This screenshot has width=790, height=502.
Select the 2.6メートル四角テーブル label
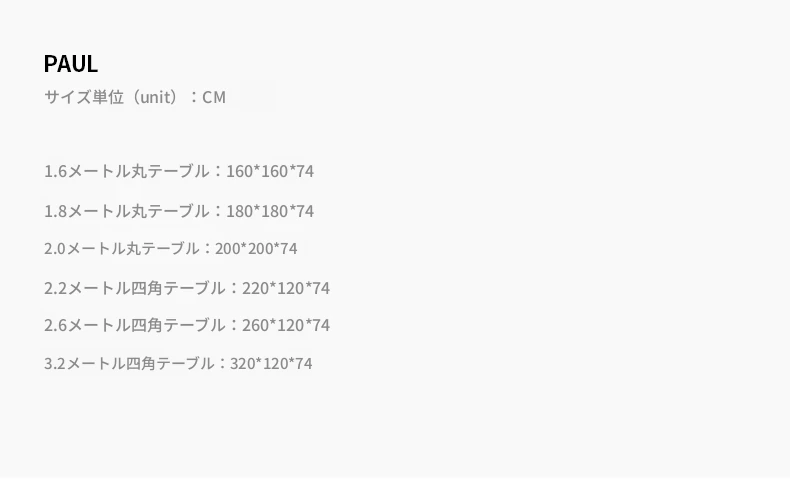[135, 325]
